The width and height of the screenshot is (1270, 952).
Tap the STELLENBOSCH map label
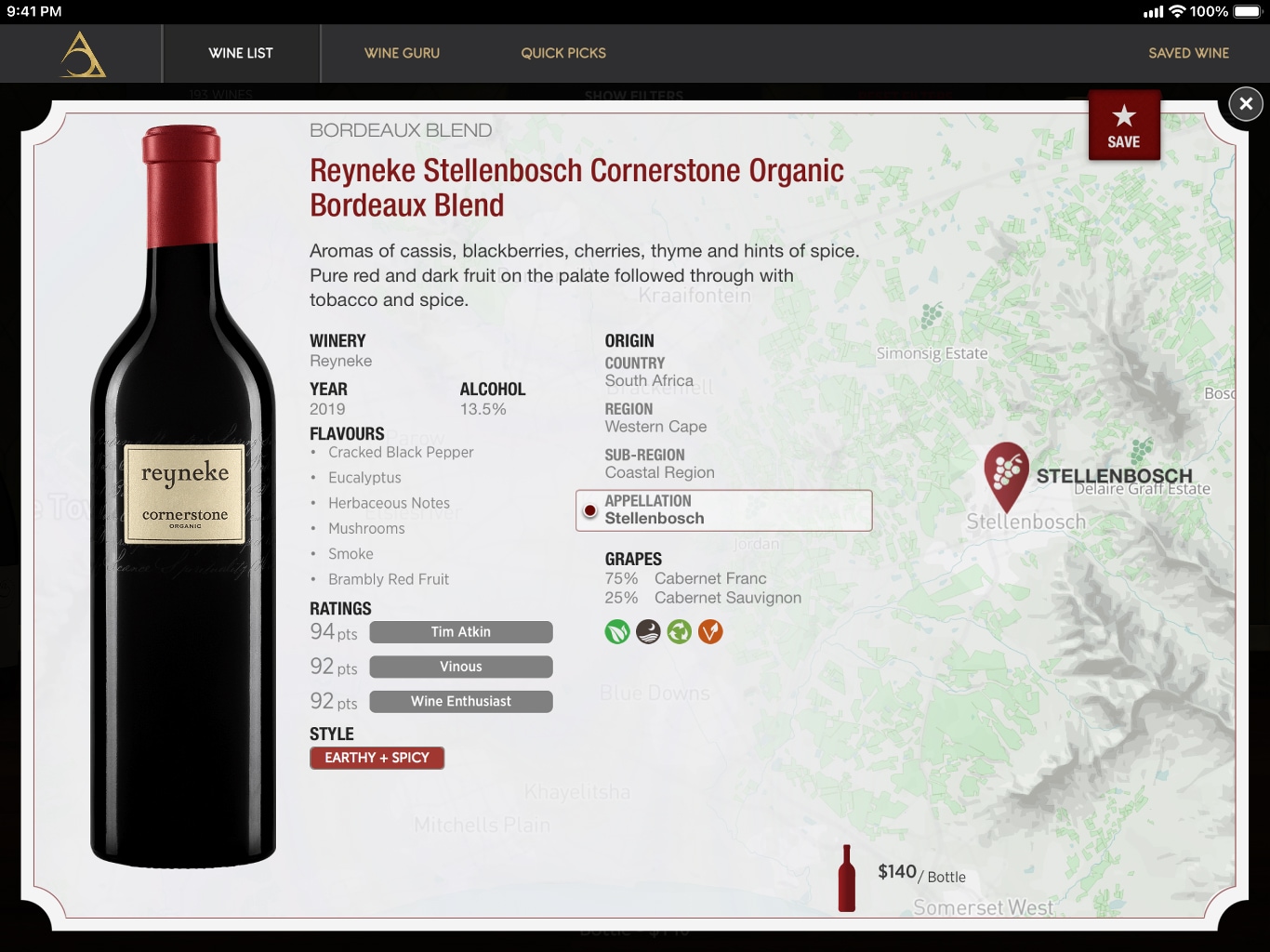point(1114,476)
